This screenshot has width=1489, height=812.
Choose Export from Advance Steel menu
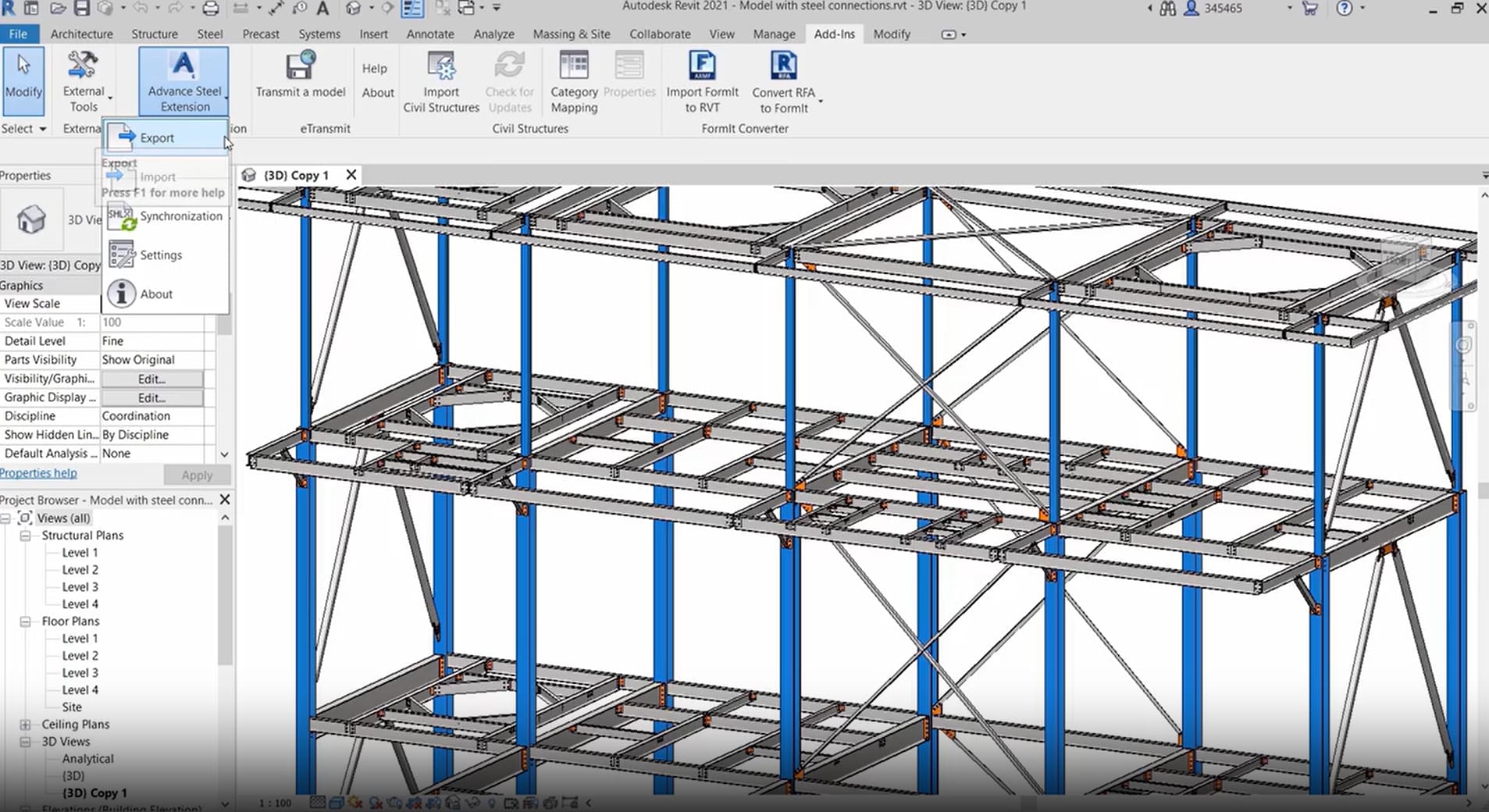pos(157,137)
